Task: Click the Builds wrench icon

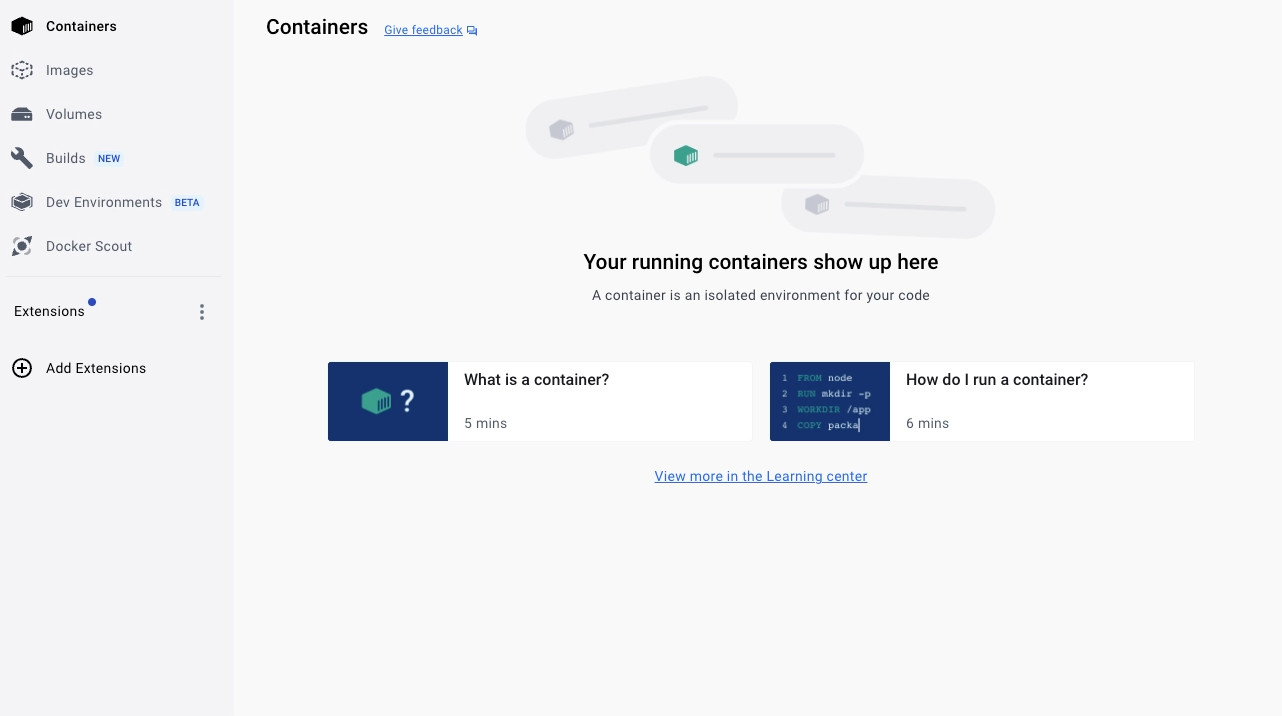Action: 22,158
